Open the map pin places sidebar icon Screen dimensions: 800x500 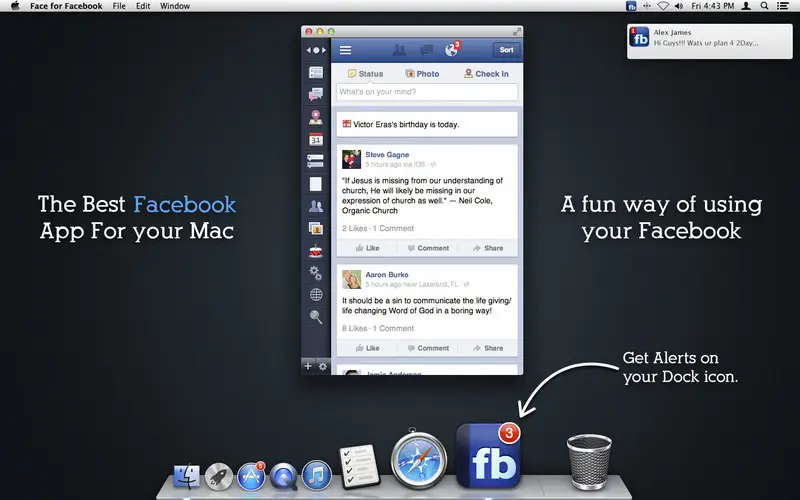click(316, 117)
